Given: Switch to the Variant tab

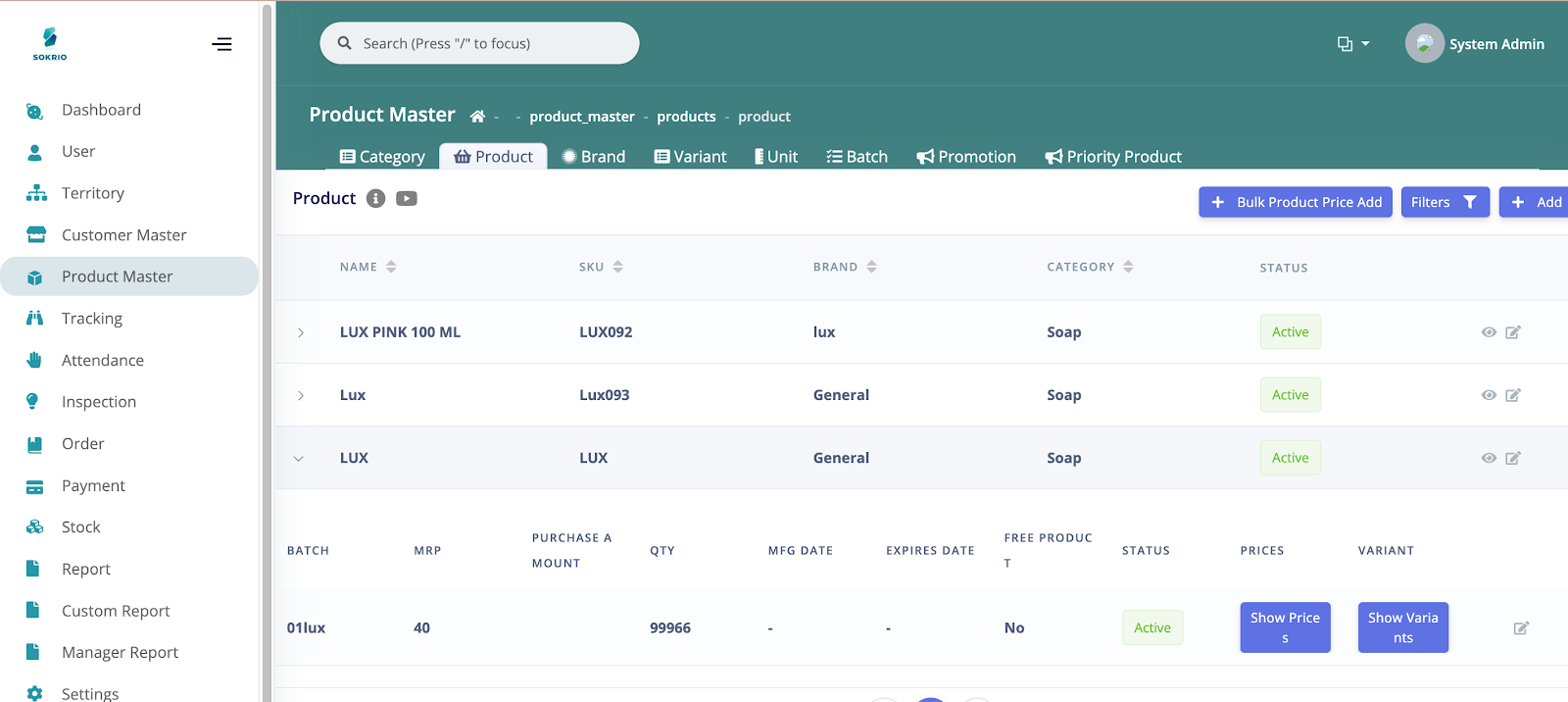Looking at the screenshot, I should (691, 157).
